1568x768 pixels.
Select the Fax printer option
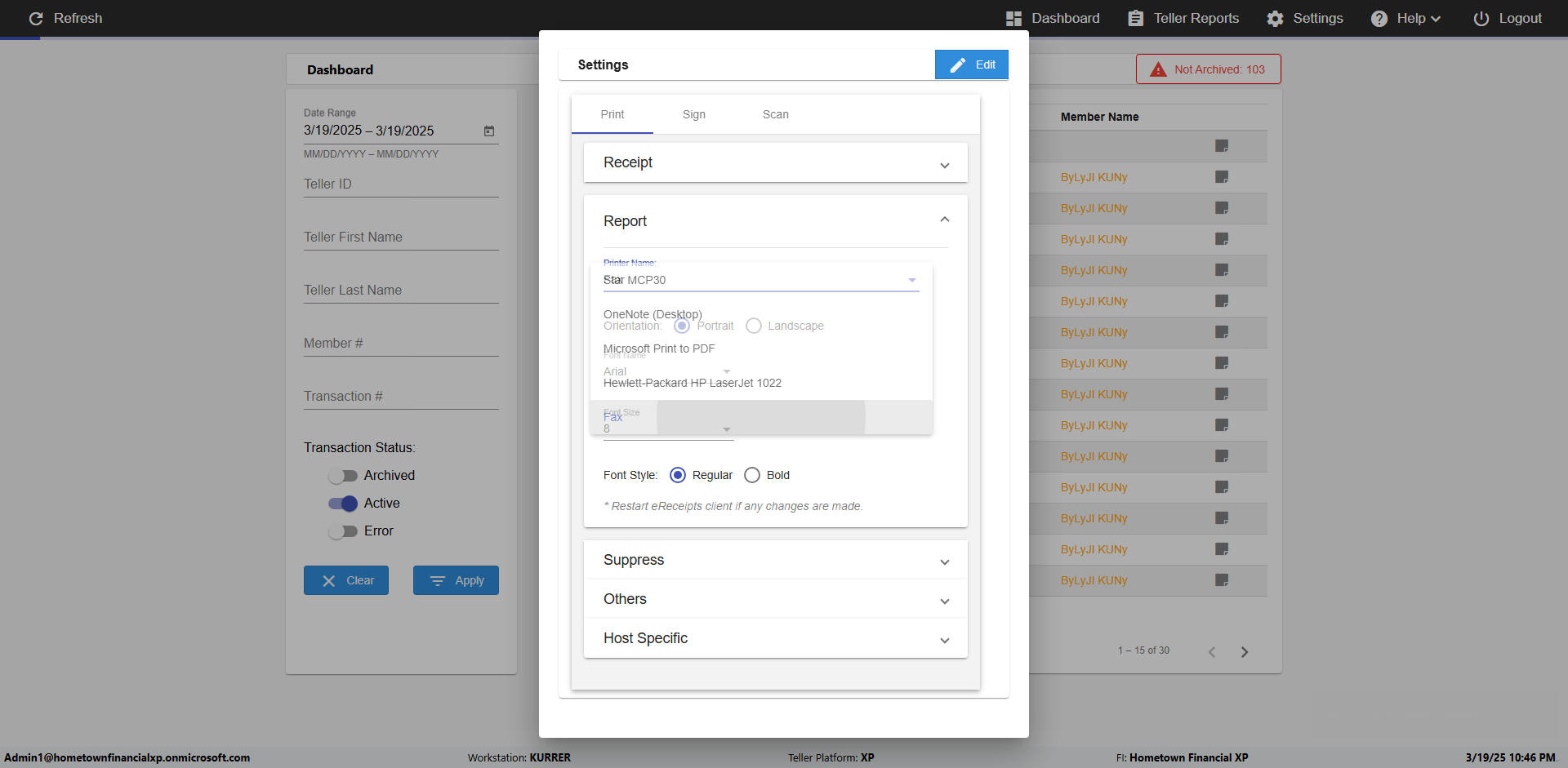point(761,417)
